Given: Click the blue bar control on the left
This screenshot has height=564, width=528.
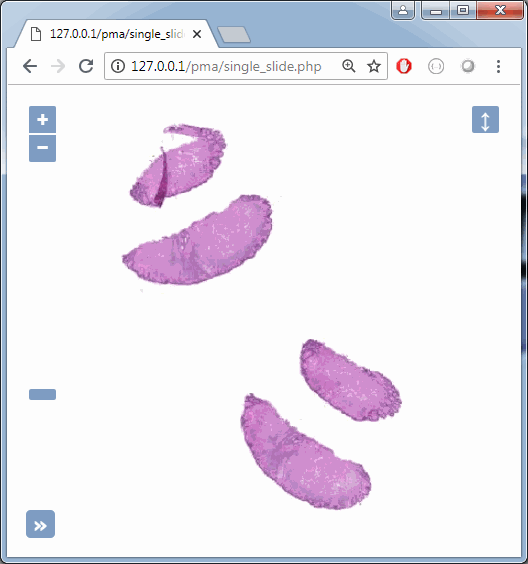Looking at the screenshot, I should click(x=42, y=394).
